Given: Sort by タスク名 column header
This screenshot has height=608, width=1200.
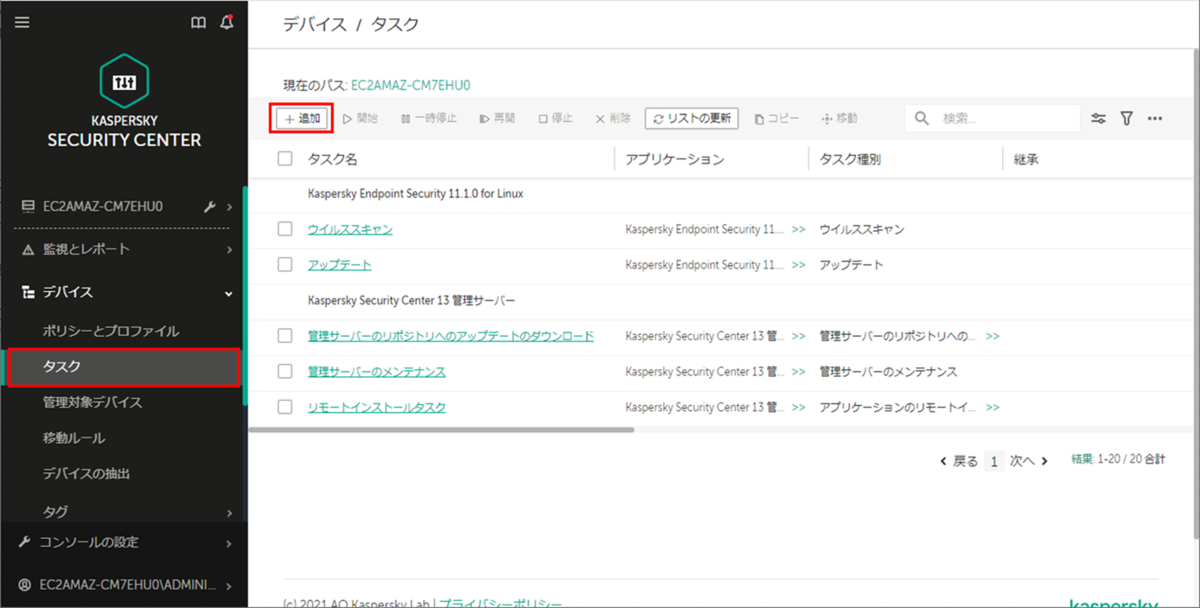Looking at the screenshot, I should pyautogui.click(x=333, y=159).
